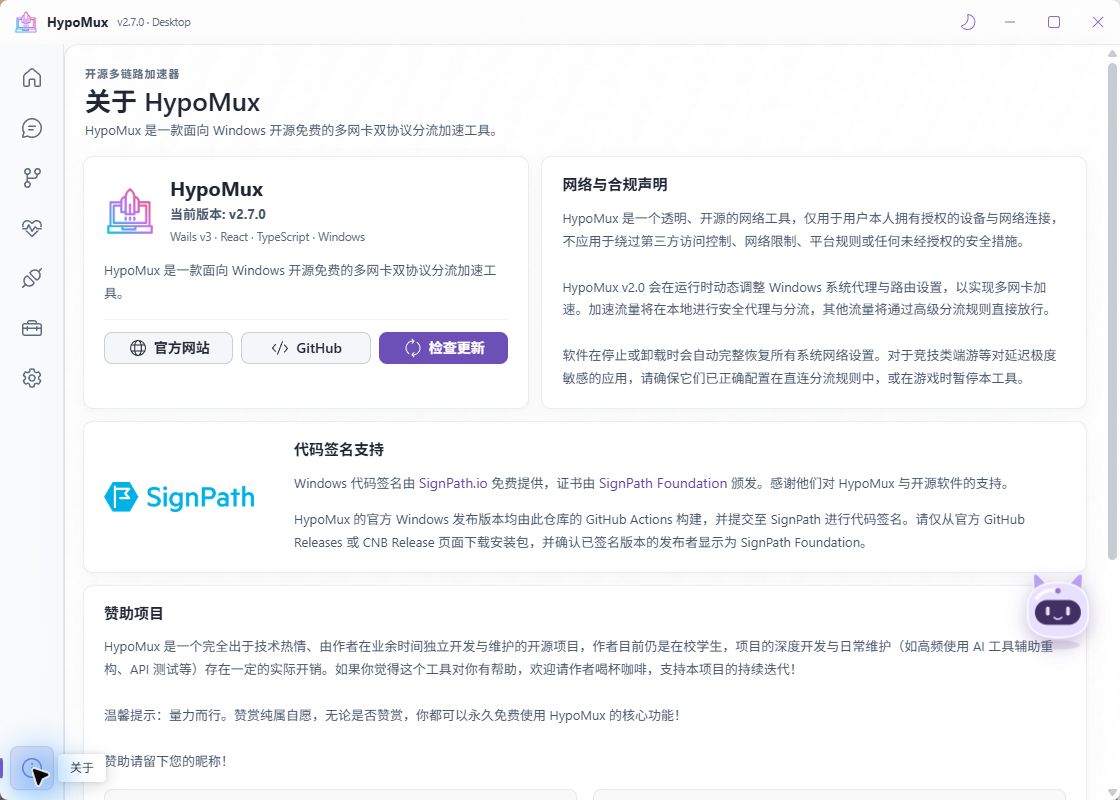
Task: Click the SignPath logo image
Action: coord(179,497)
